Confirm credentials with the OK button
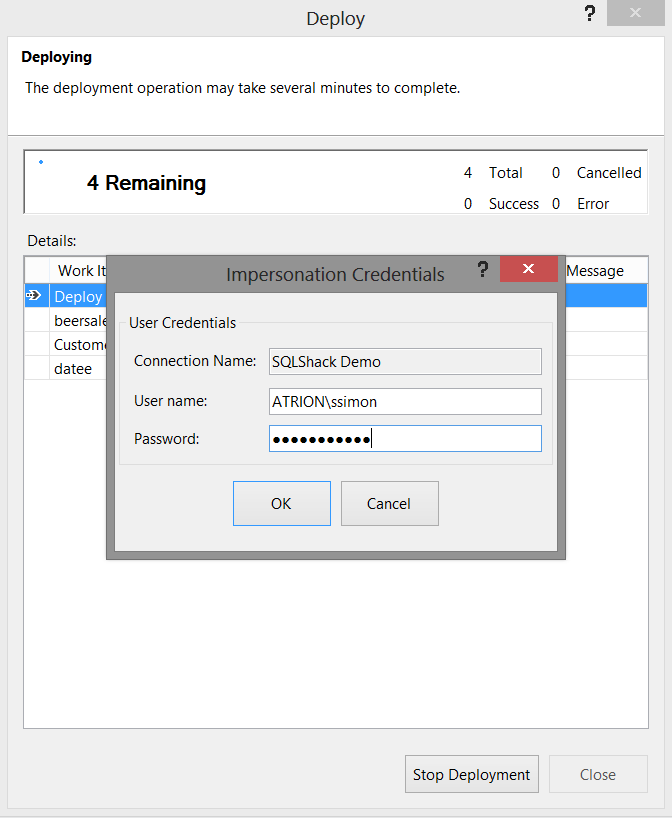Viewport: 672px width, 818px height. [281, 503]
